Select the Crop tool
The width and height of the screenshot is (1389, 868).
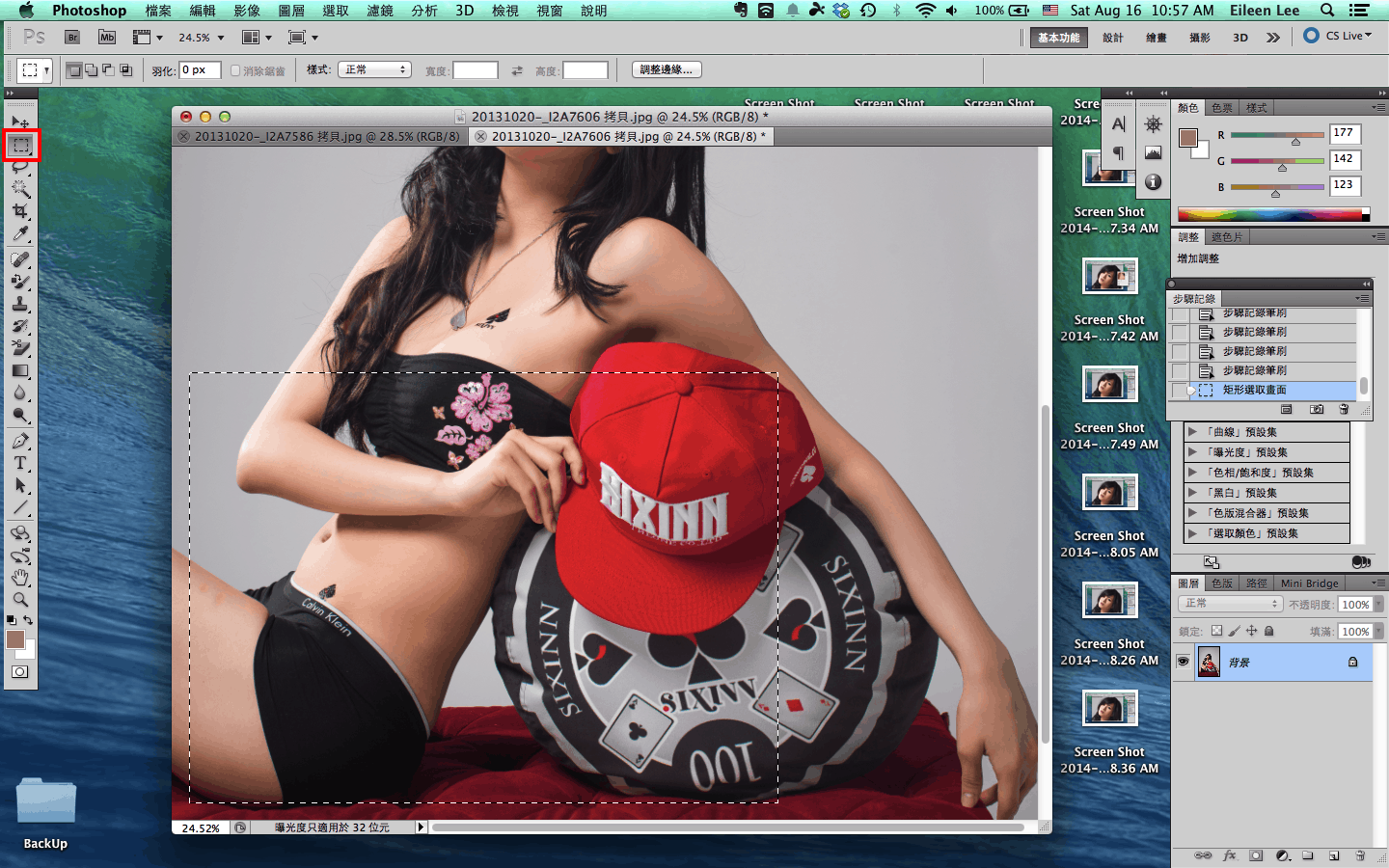20,211
